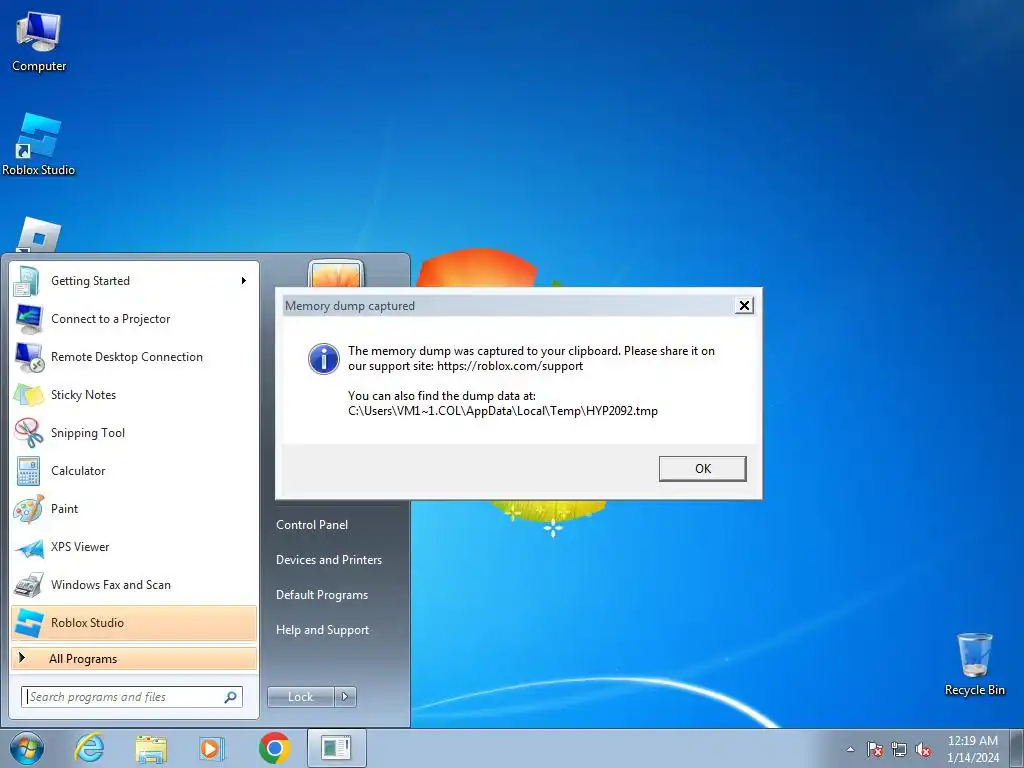The image size is (1024, 768).
Task: Click the search magnifier icon in Start menu
Action: [230, 697]
